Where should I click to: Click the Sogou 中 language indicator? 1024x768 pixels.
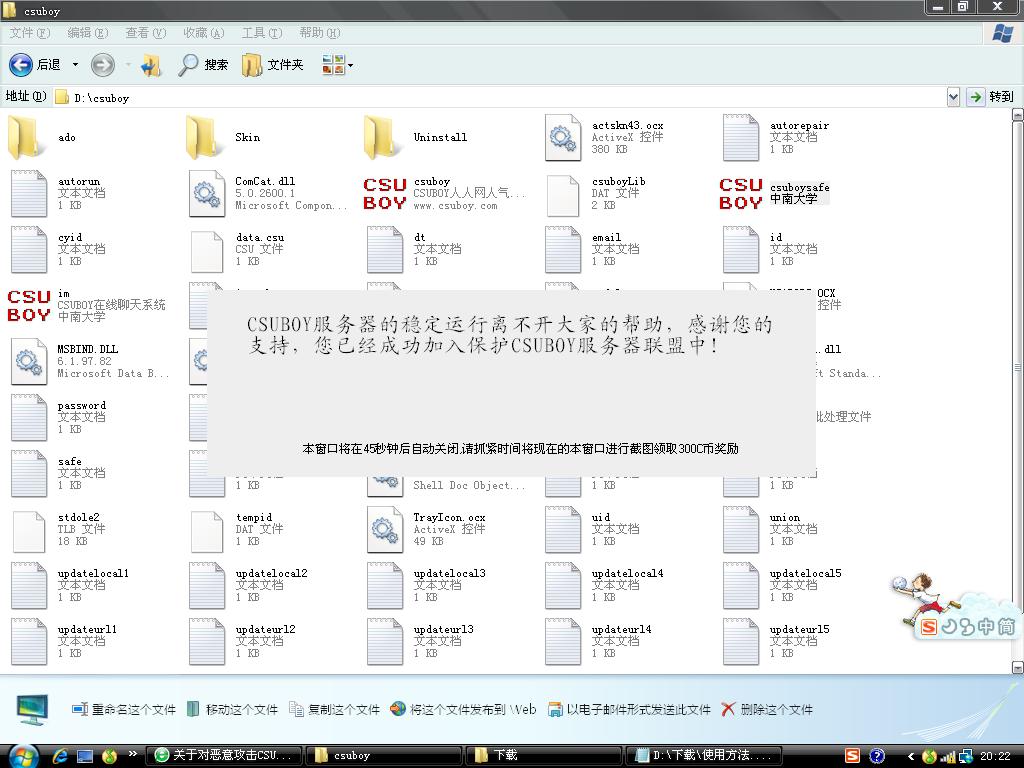(x=986, y=627)
